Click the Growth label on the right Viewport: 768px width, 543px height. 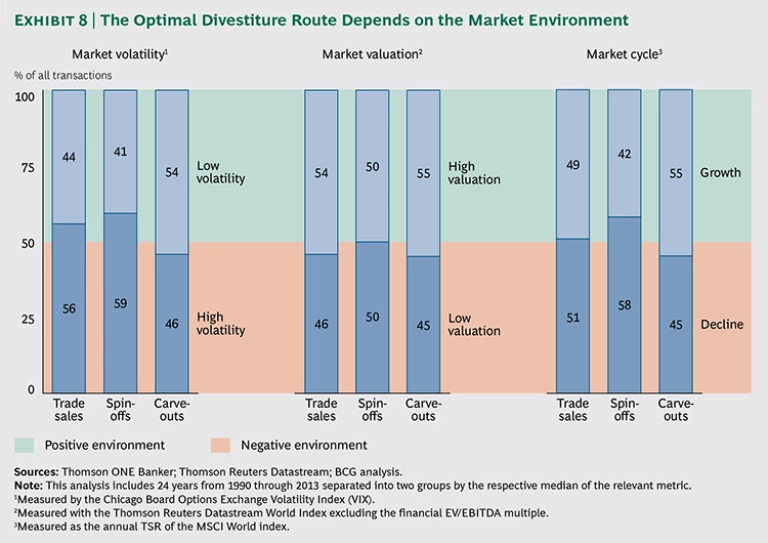tap(720, 172)
